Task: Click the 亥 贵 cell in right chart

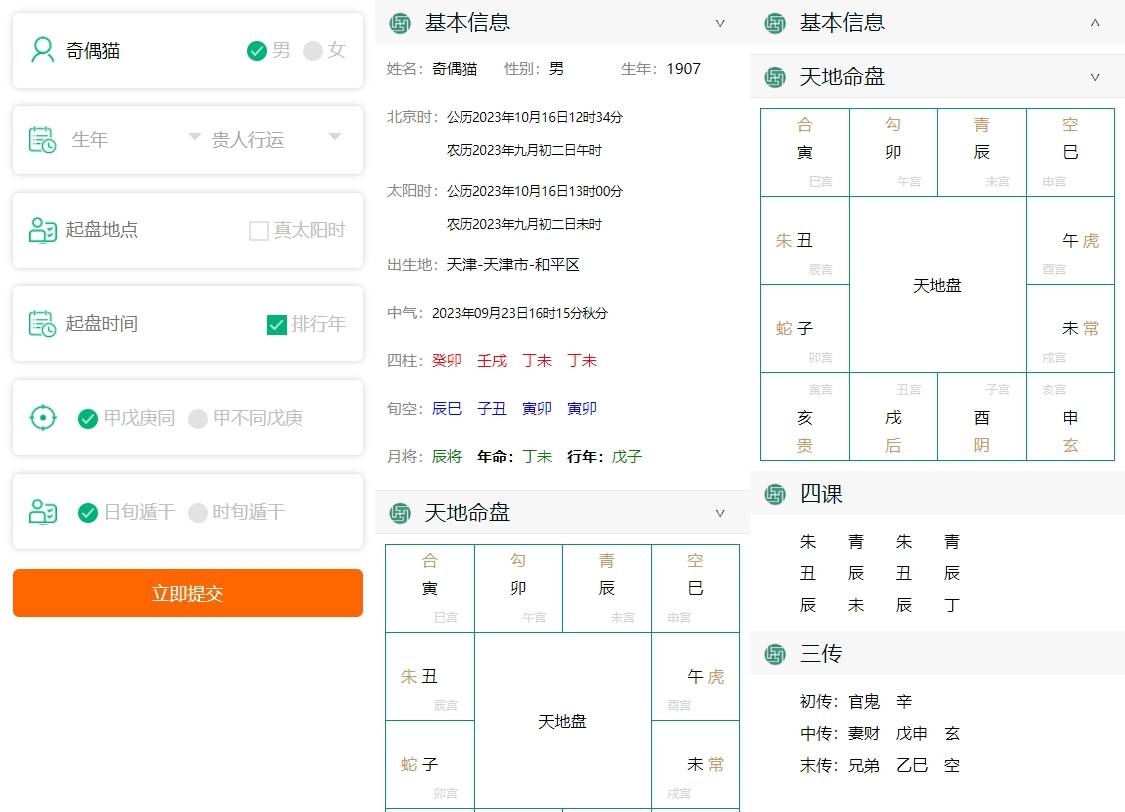Action: (x=805, y=417)
